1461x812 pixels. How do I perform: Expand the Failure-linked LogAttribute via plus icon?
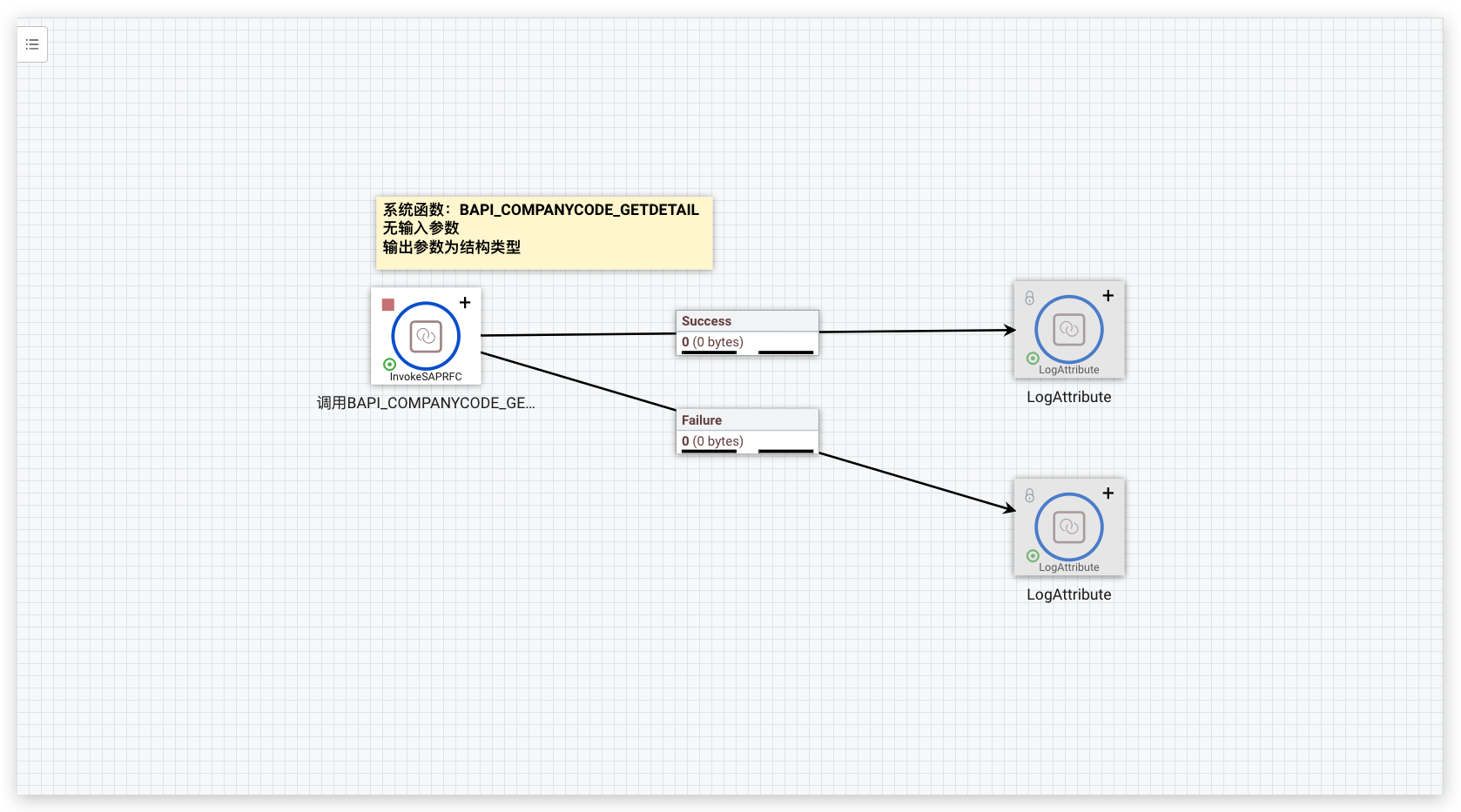(x=1108, y=493)
